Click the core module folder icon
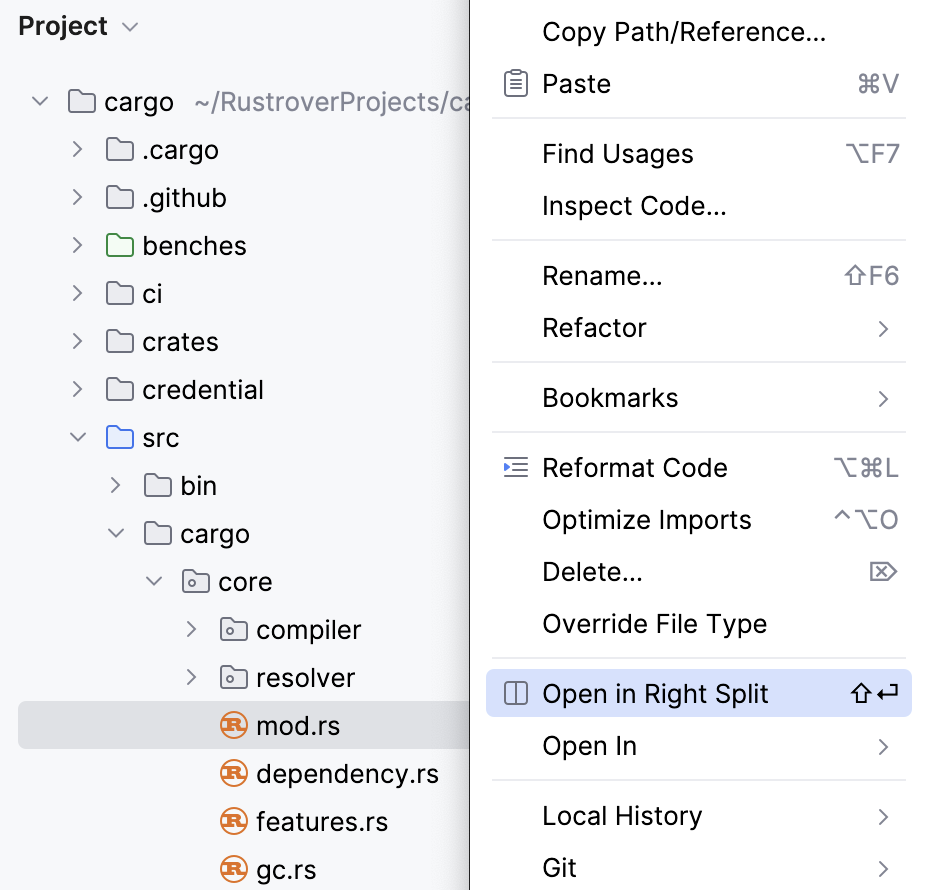This screenshot has height=890, width=927. (x=195, y=582)
